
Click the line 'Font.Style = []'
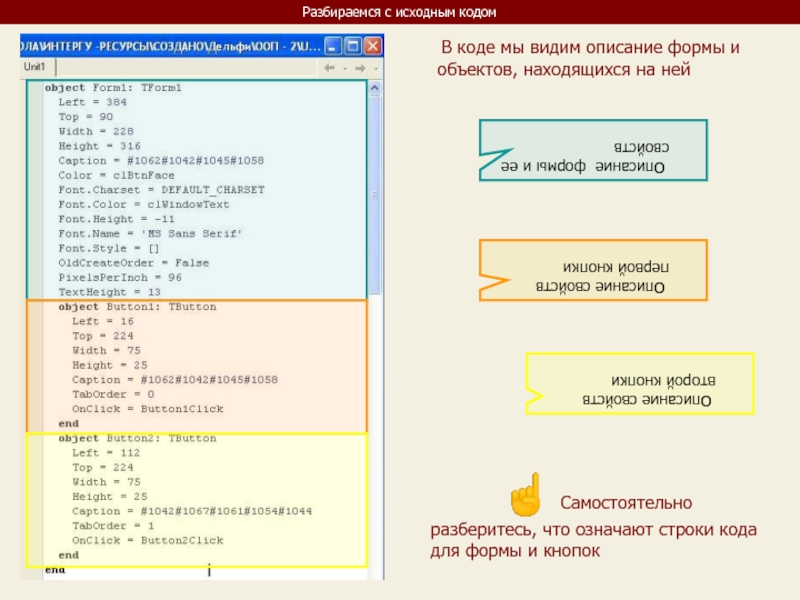109,248
